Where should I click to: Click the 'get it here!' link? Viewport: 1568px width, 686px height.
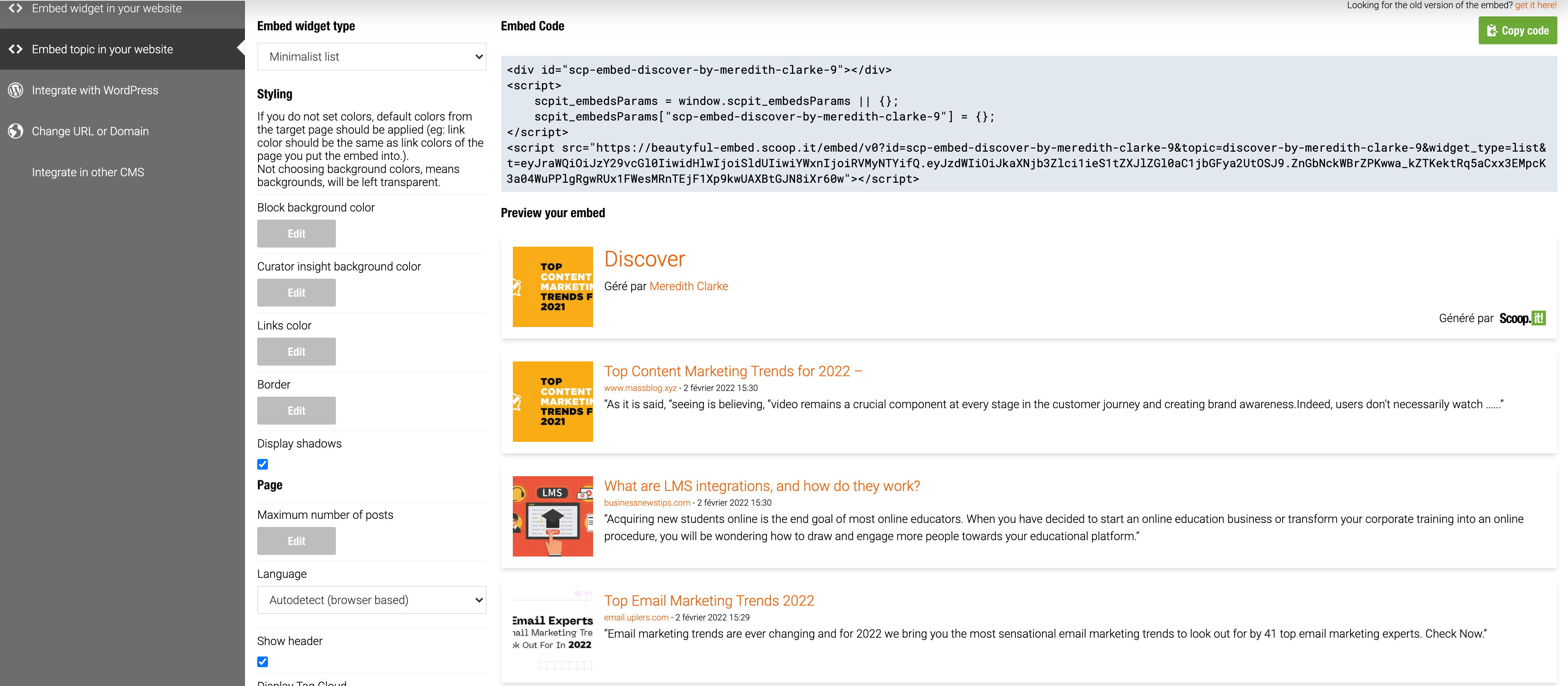(x=1536, y=5)
